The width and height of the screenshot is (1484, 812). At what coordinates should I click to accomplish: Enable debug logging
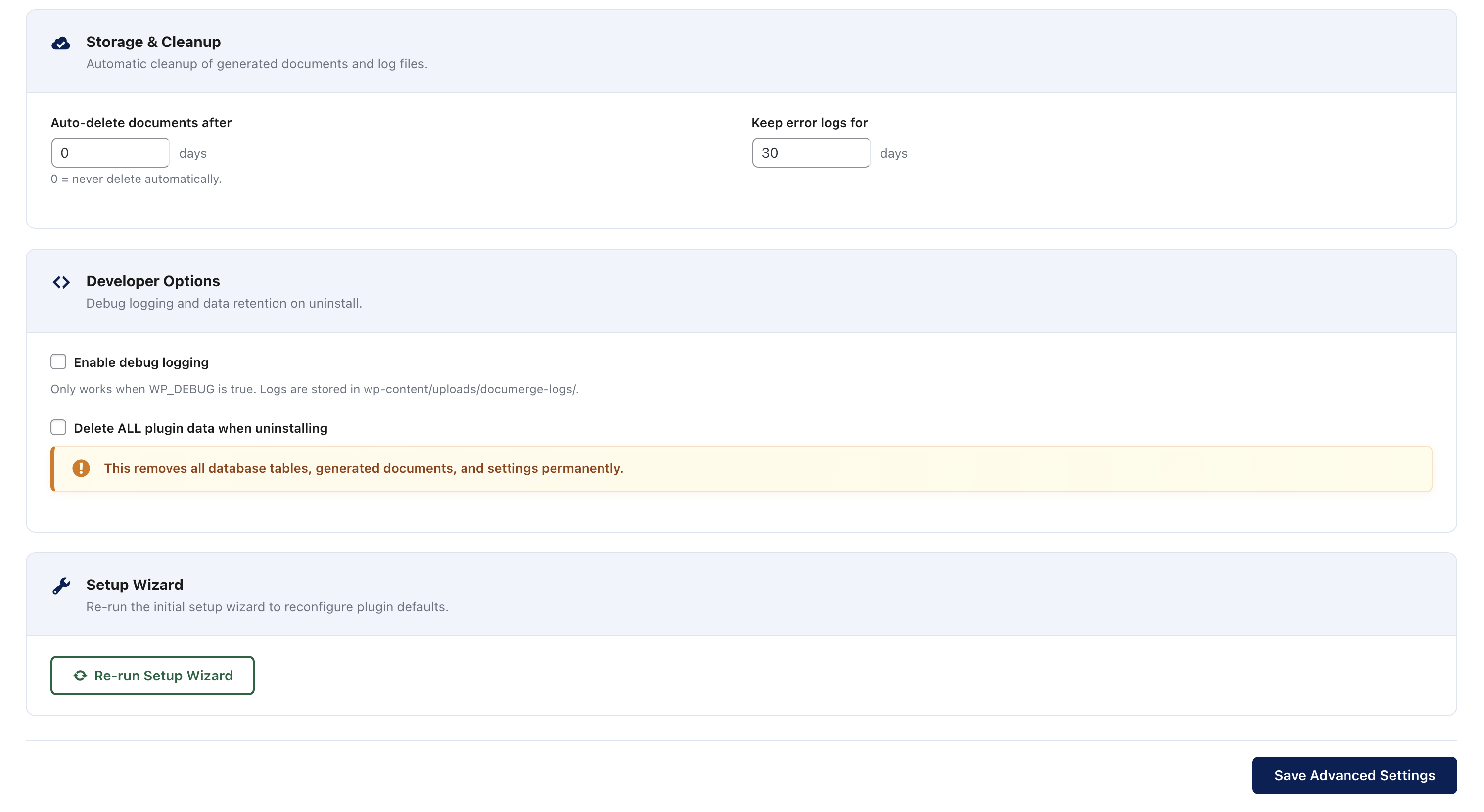point(58,361)
